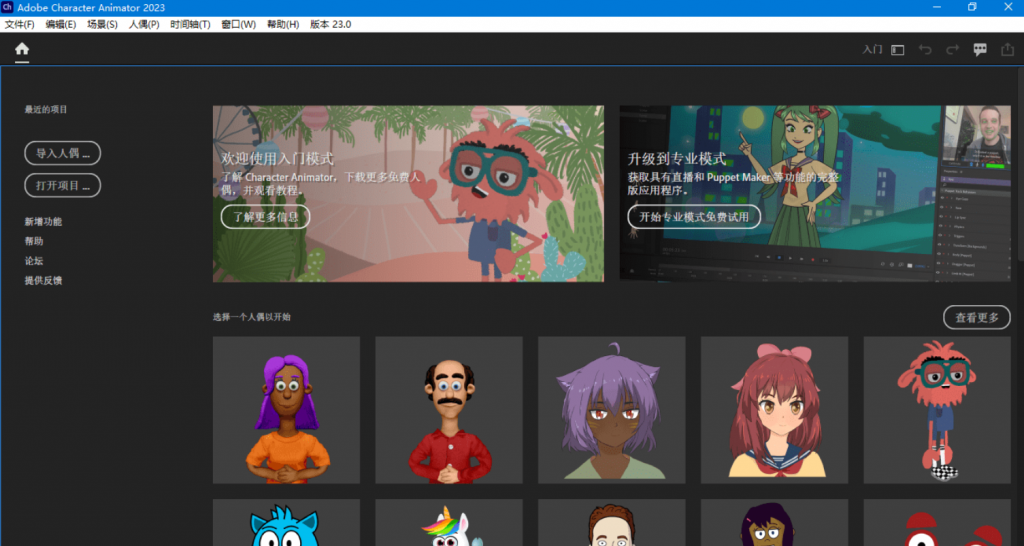Image resolution: width=1024 pixels, height=546 pixels.
Task: Click the Redo arrow icon
Action: [x=953, y=50]
